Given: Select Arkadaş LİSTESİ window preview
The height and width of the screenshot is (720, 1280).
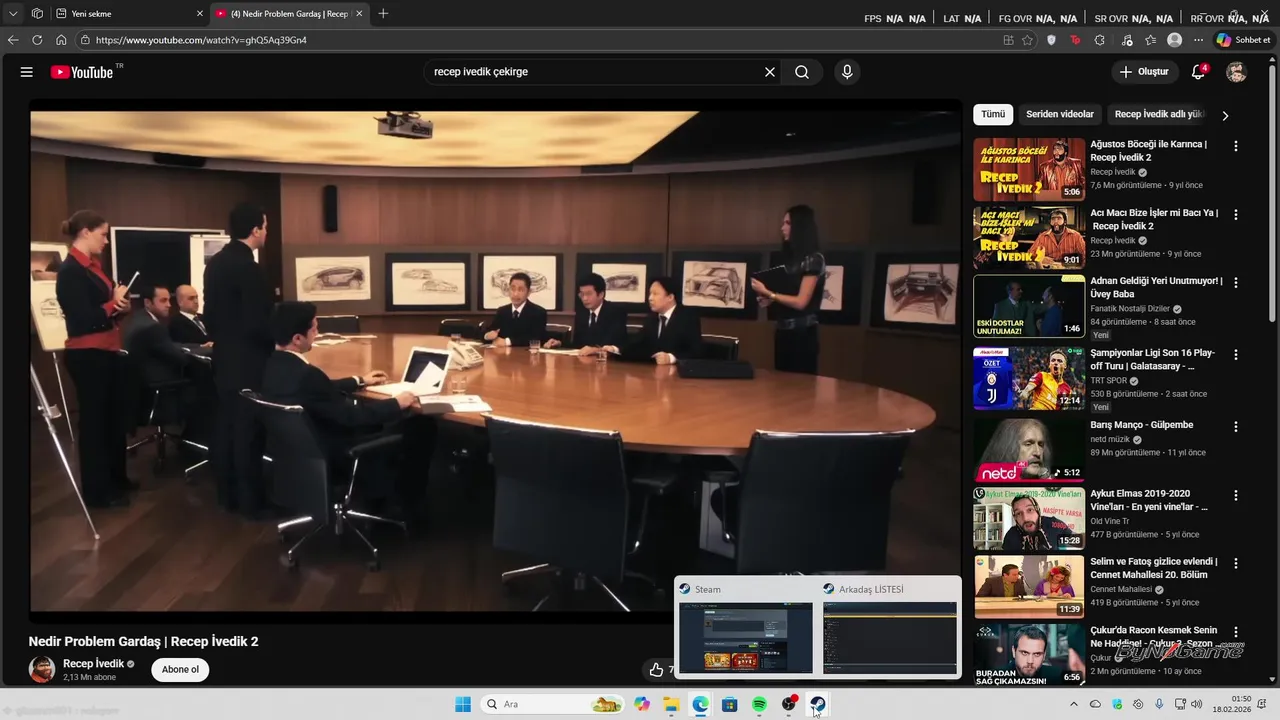Looking at the screenshot, I should coord(890,637).
